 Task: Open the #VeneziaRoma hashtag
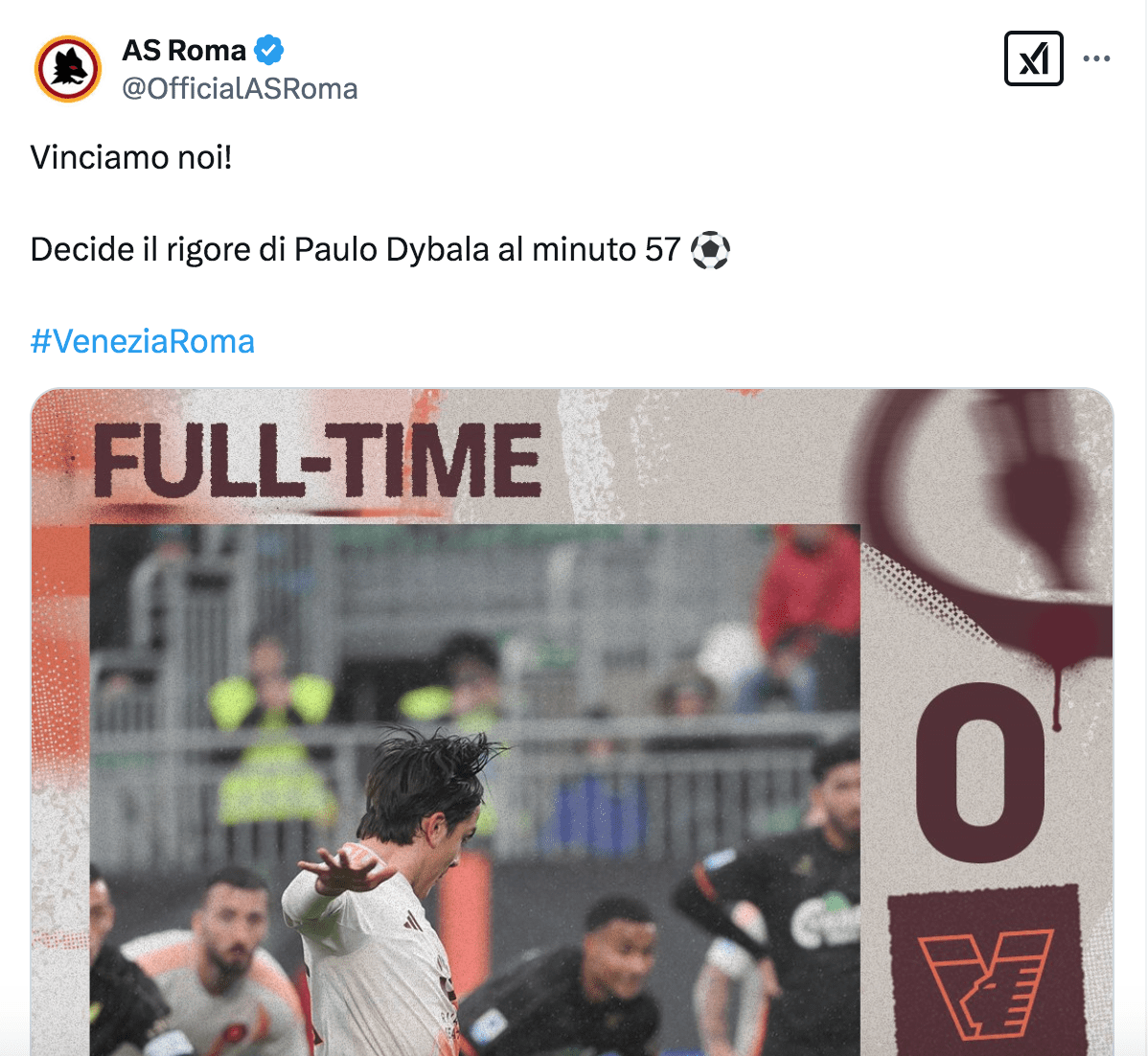pyautogui.click(x=142, y=341)
